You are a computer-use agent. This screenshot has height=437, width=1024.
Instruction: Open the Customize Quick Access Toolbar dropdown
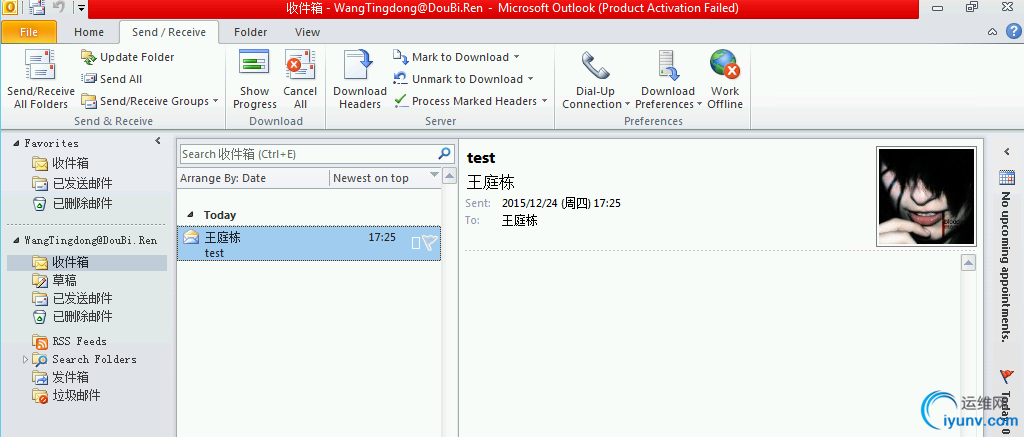pyautogui.click(x=80, y=8)
